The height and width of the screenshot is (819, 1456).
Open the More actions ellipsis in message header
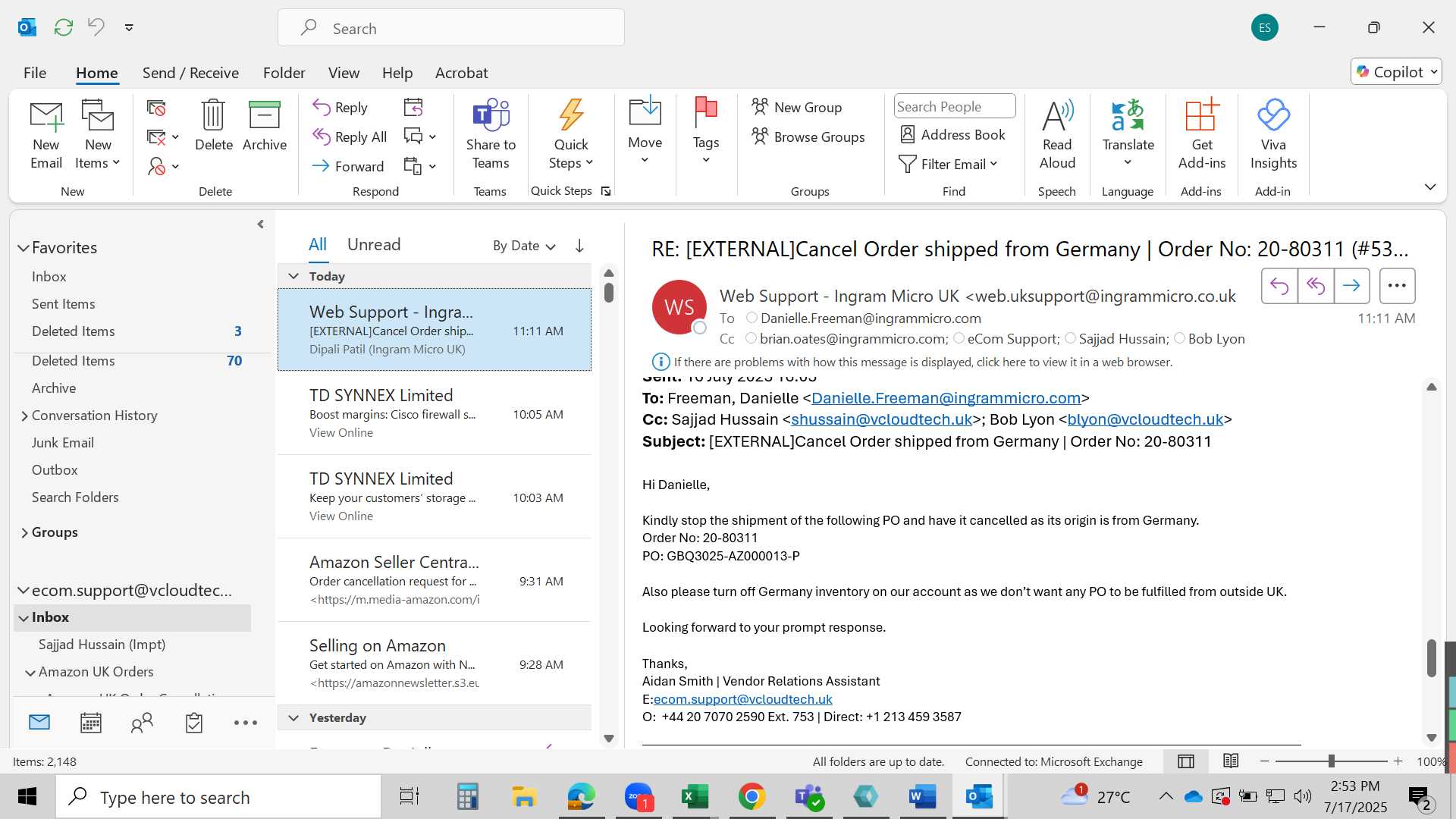(x=1397, y=286)
